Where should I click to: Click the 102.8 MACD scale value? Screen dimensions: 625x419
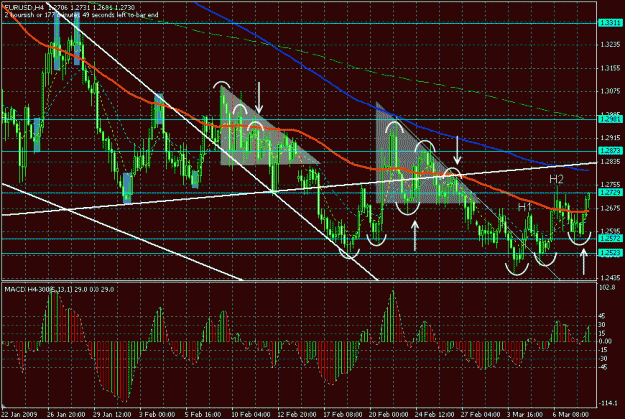click(607, 287)
